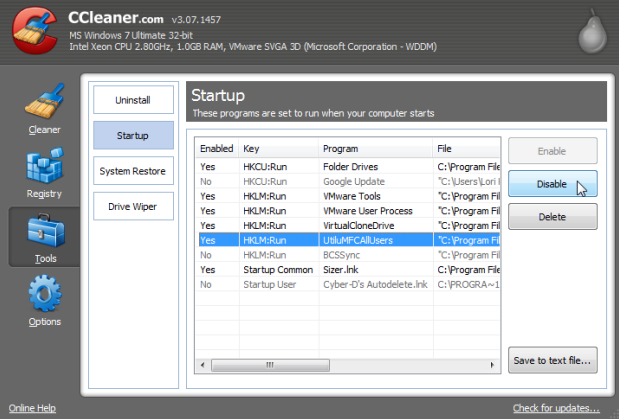
Task: Select the Tools toolbox icon
Action: [x=45, y=230]
